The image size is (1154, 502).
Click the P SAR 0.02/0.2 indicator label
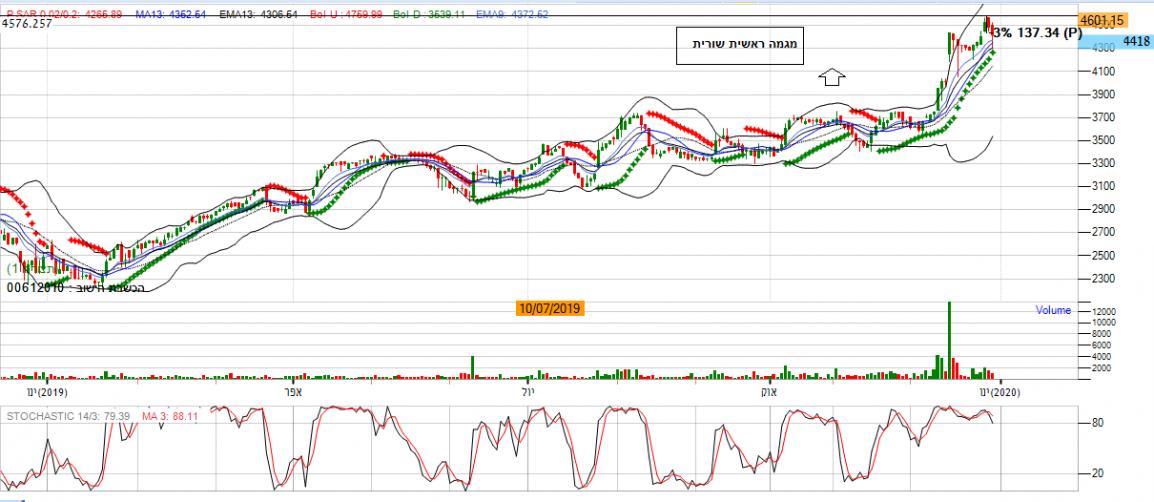[63, 13]
